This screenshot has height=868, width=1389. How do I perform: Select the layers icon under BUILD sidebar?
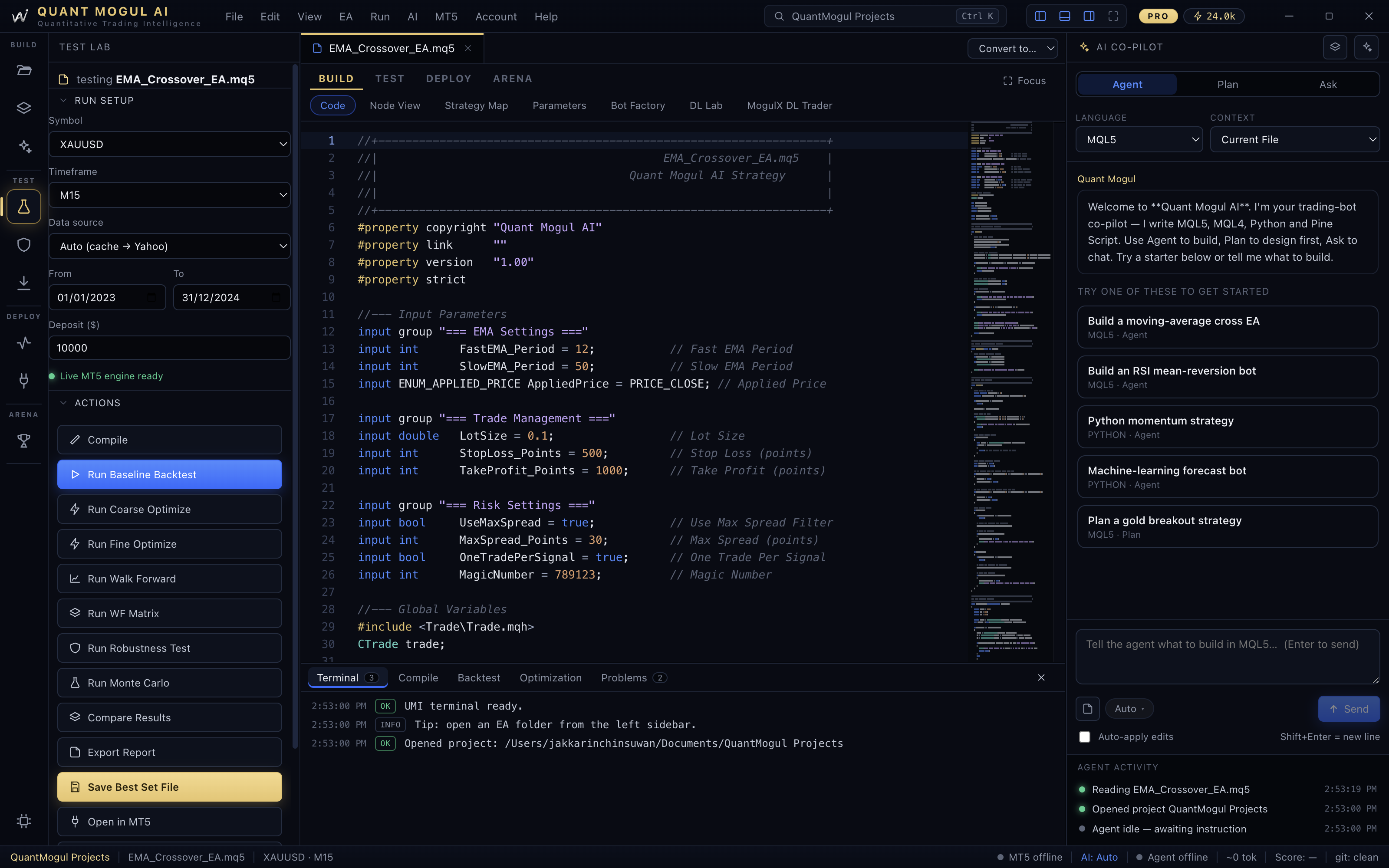[x=23, y=108]
